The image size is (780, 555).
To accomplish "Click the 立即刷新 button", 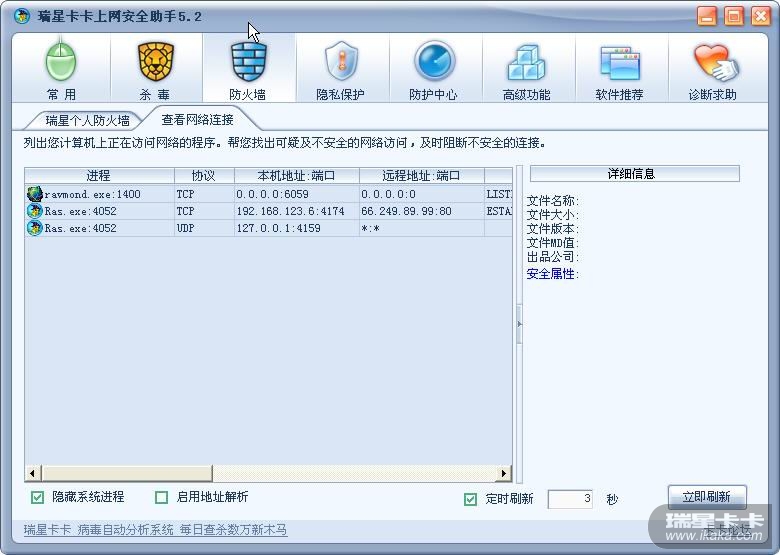I will (x=707, y=497).
